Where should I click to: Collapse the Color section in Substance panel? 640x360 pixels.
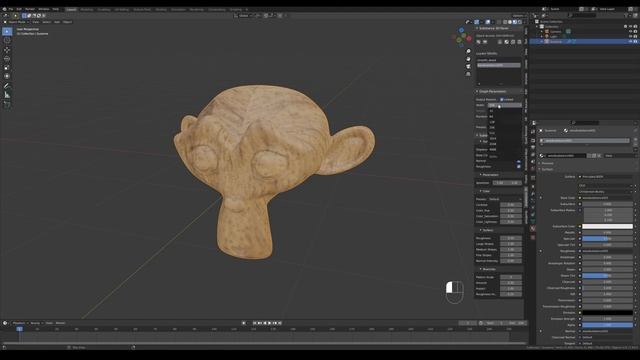pyautogui.click(x=486, y=191)
